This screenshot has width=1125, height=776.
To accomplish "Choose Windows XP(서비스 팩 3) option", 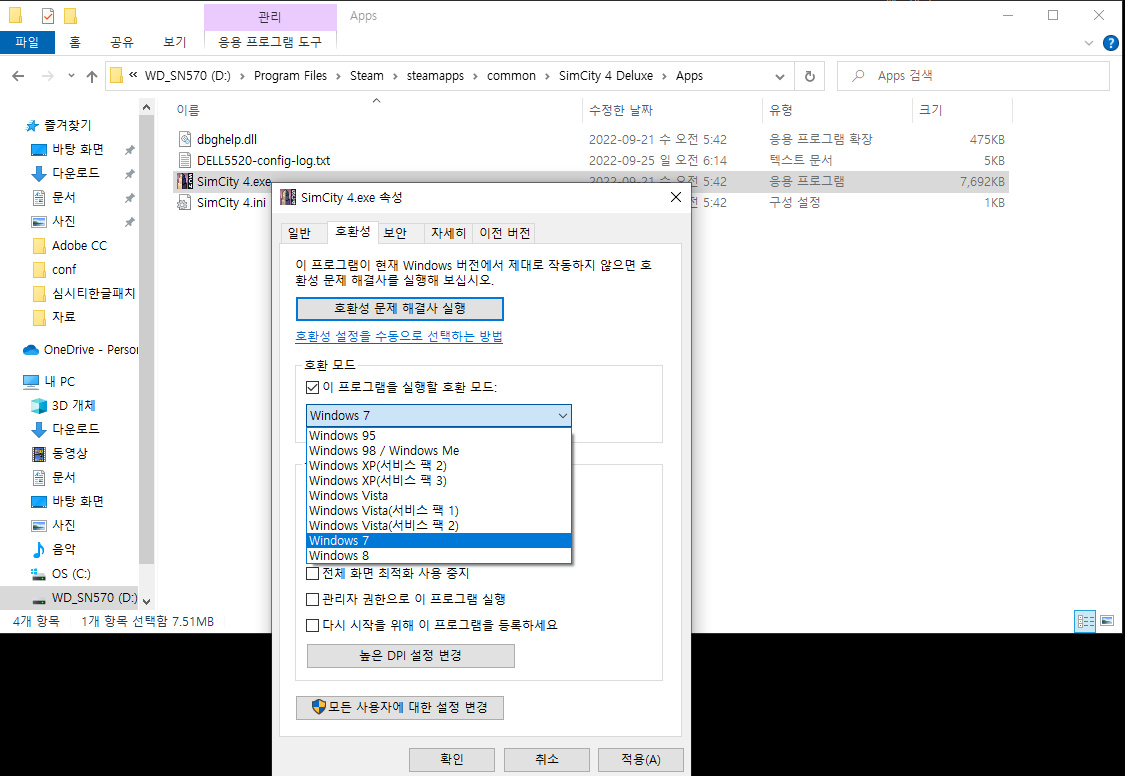I will point(438,481).
